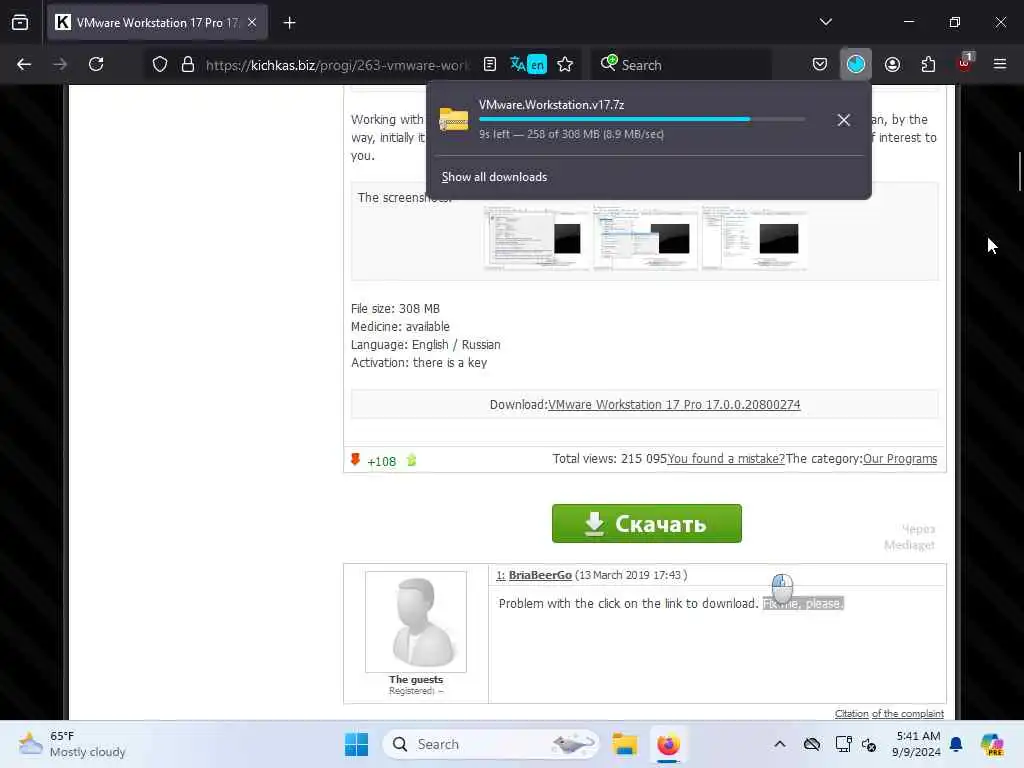This screenshot has height=768, width=1024.
Task: Open Firefox account icon
Action: [892, 64]
